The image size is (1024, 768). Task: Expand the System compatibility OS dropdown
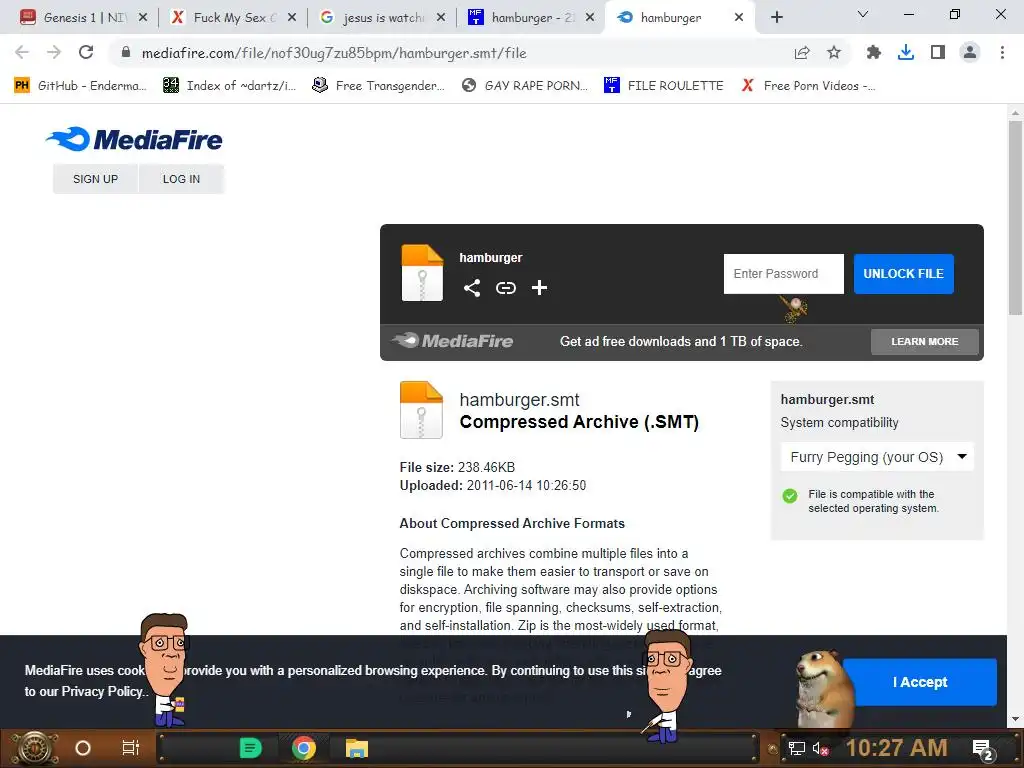click(876, 457)
